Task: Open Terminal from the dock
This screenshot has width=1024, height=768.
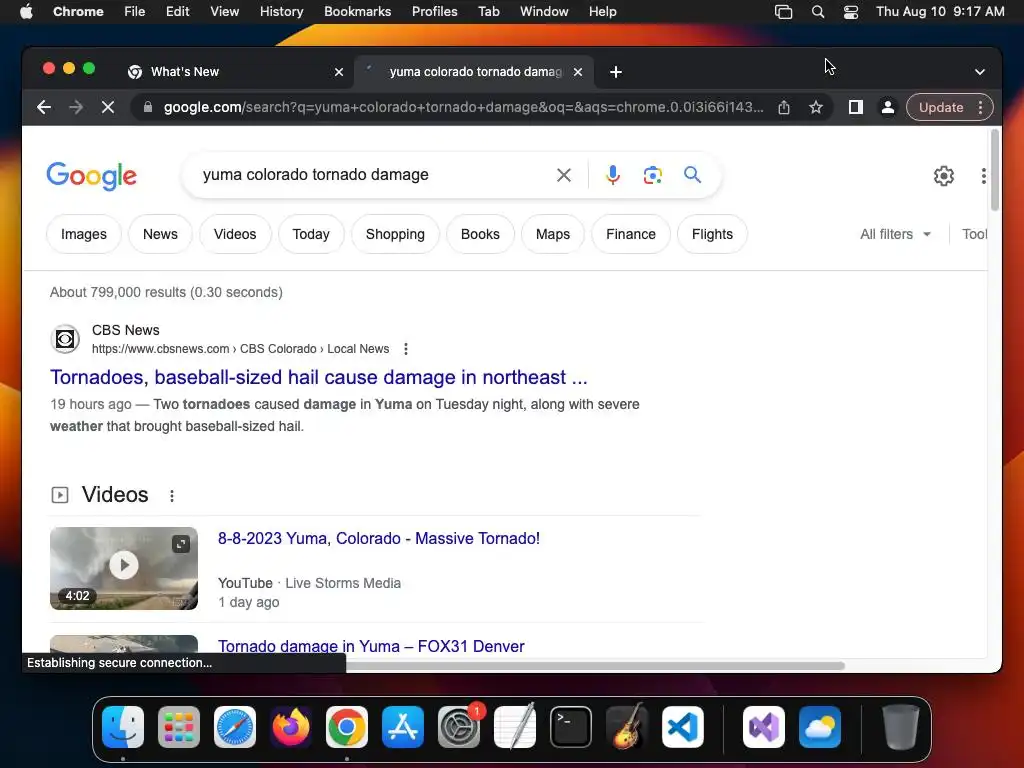Action: tap(571, 727)
